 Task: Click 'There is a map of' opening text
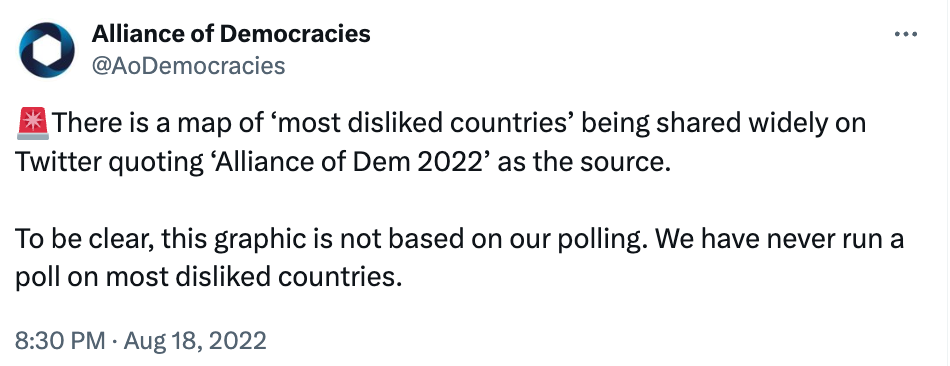154,124
